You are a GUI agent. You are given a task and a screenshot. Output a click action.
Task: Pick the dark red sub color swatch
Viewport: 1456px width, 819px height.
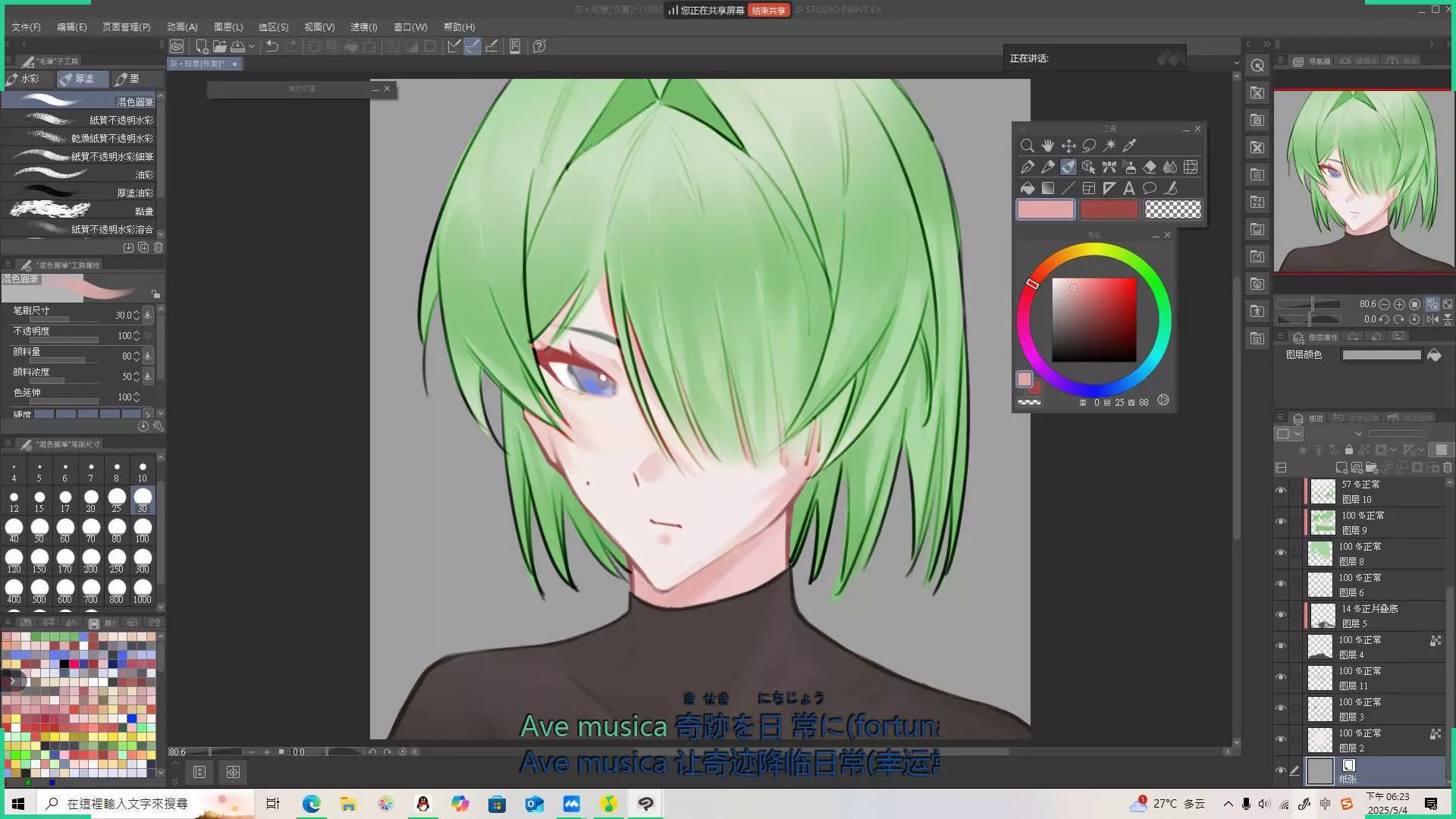click(1109, 209)
